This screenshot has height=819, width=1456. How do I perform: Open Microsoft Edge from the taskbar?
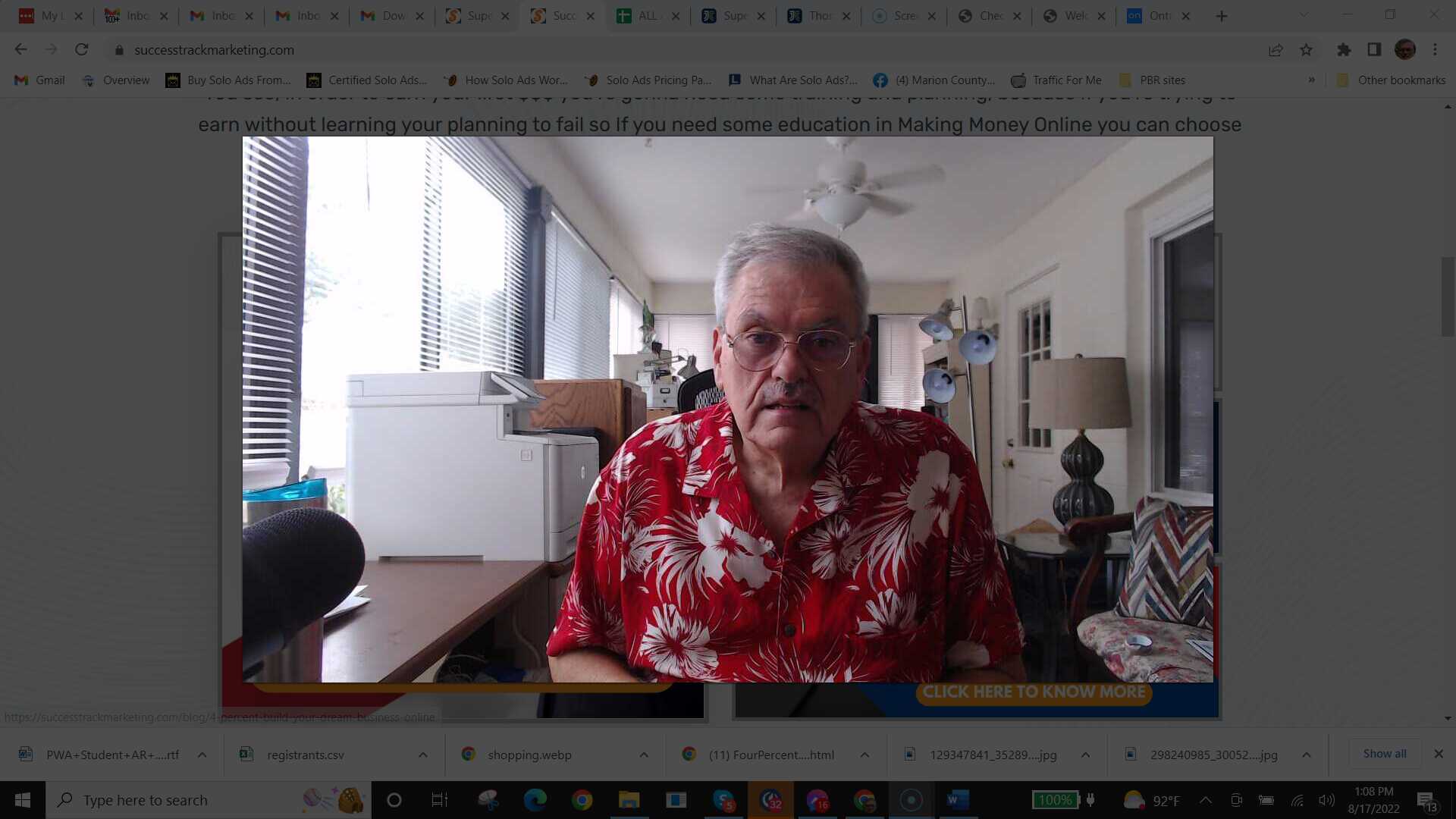pos(537,799)
